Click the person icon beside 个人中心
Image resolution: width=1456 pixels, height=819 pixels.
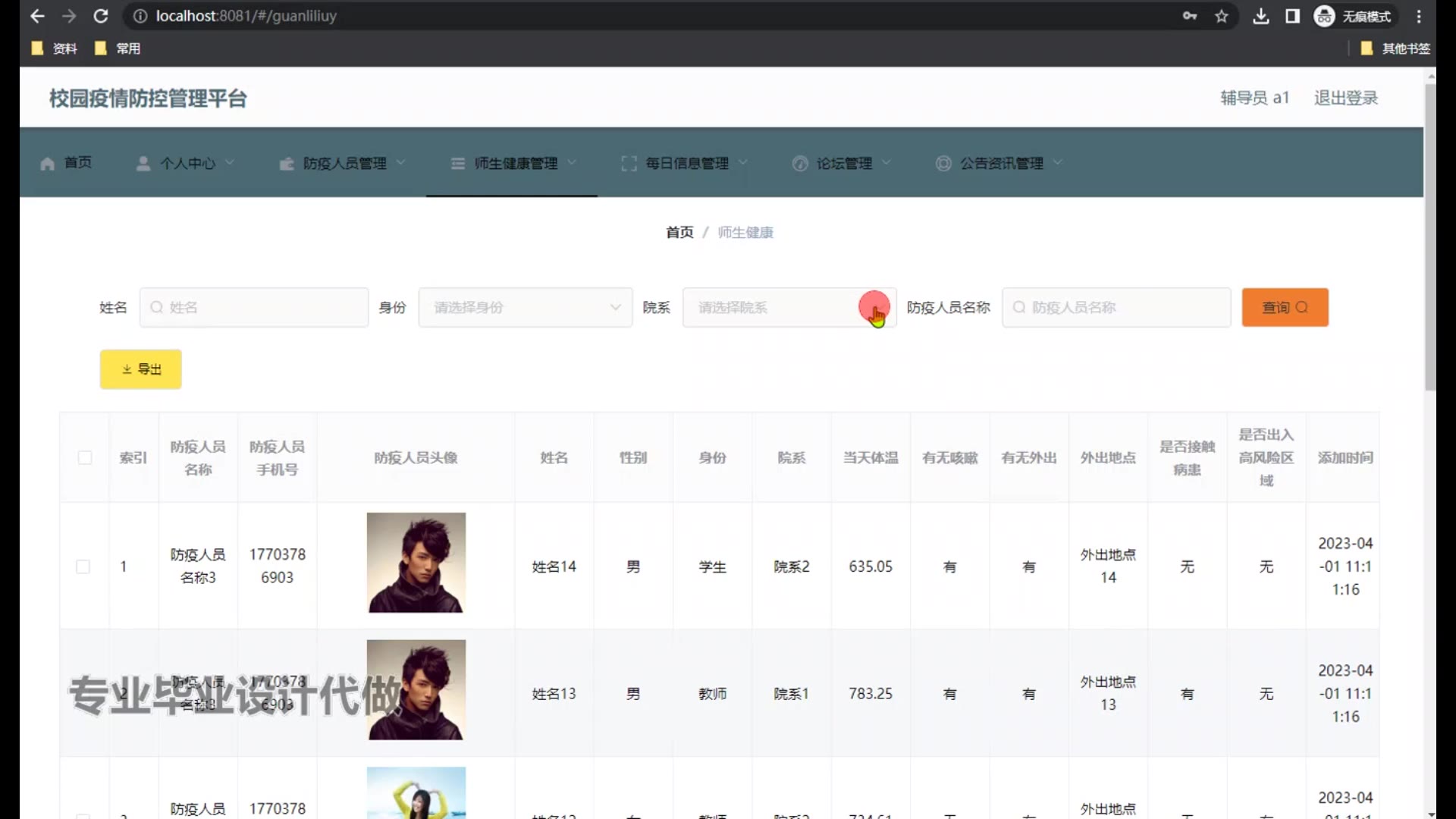click(x=143, y=164)
